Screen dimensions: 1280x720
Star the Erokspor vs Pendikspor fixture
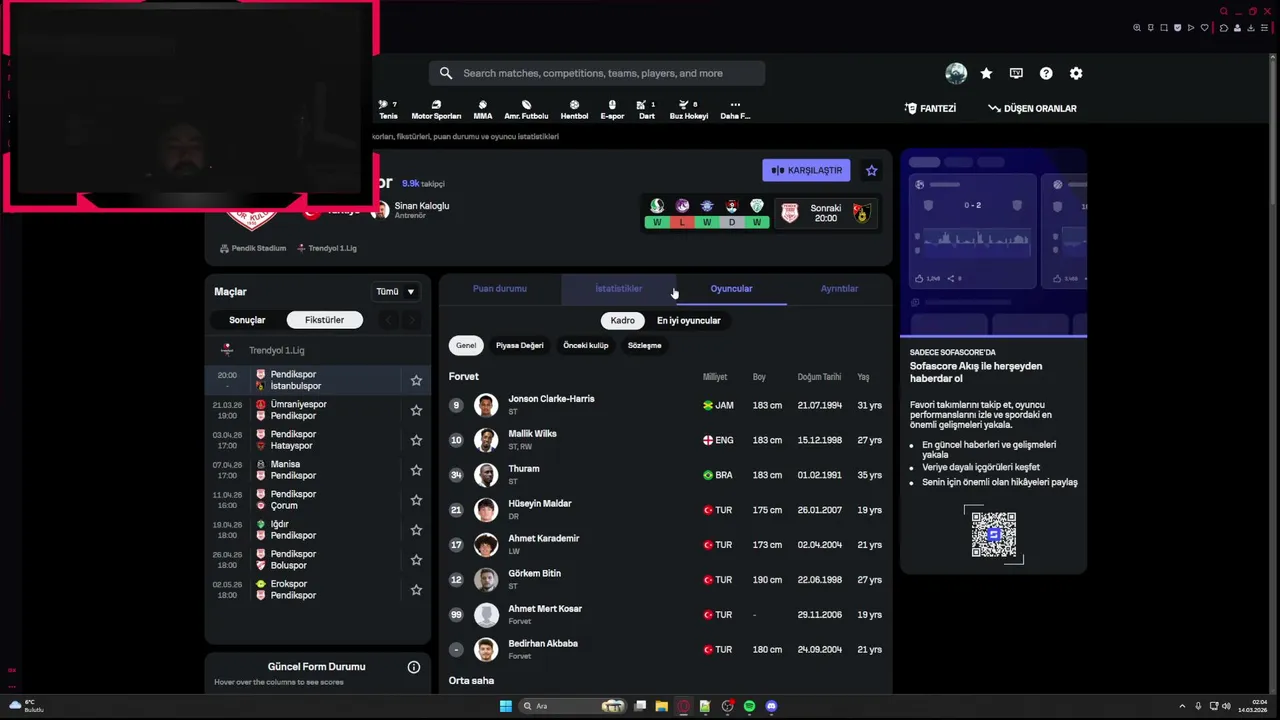pyautogui.click(x=416, y=590)
